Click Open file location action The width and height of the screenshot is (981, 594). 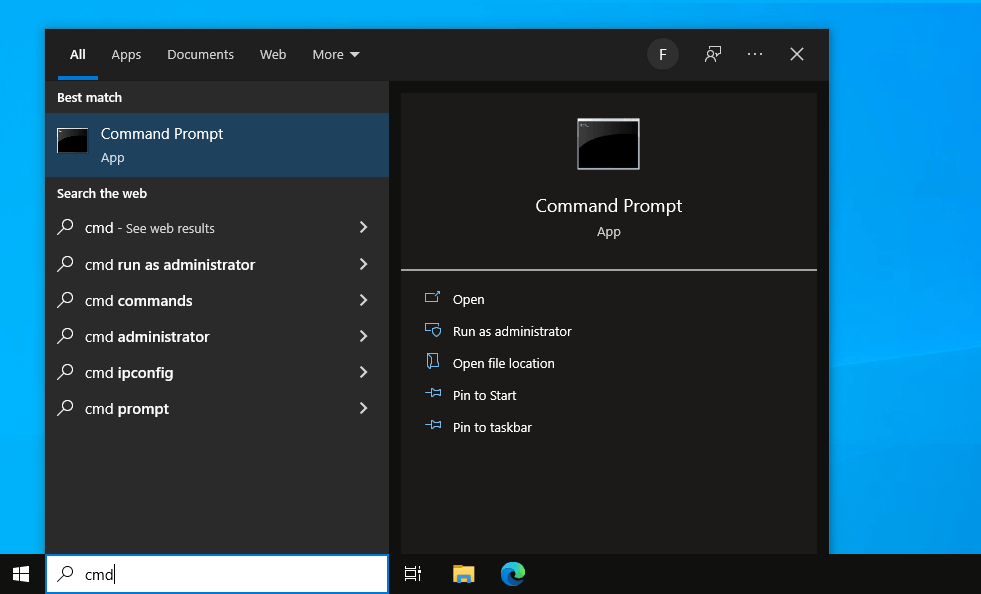pos(503,363)
